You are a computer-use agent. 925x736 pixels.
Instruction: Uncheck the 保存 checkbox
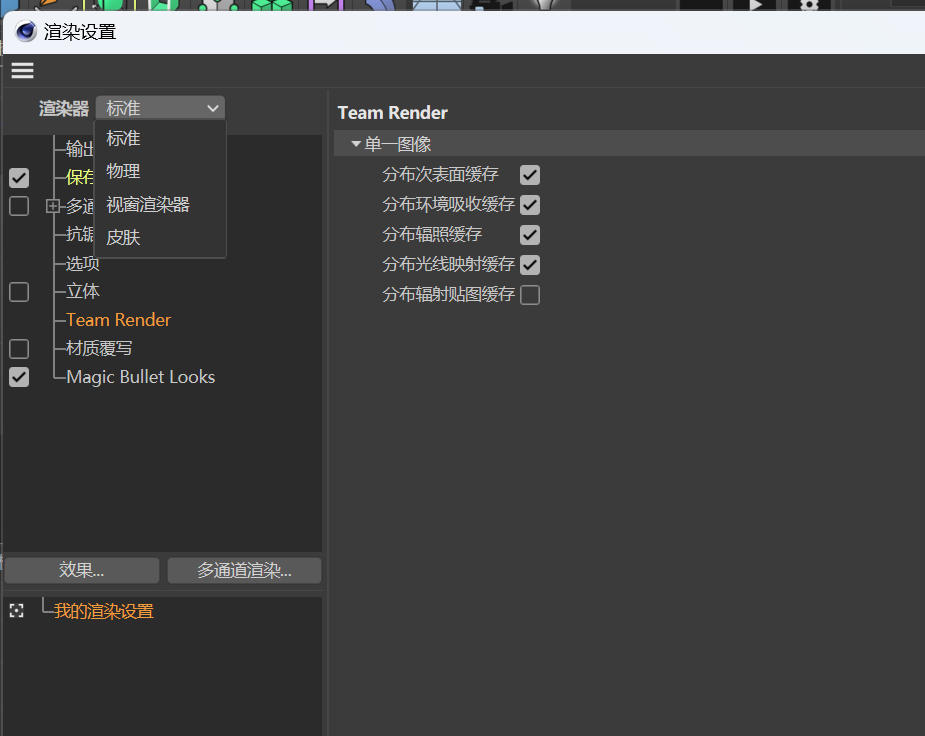coord(18,178)
